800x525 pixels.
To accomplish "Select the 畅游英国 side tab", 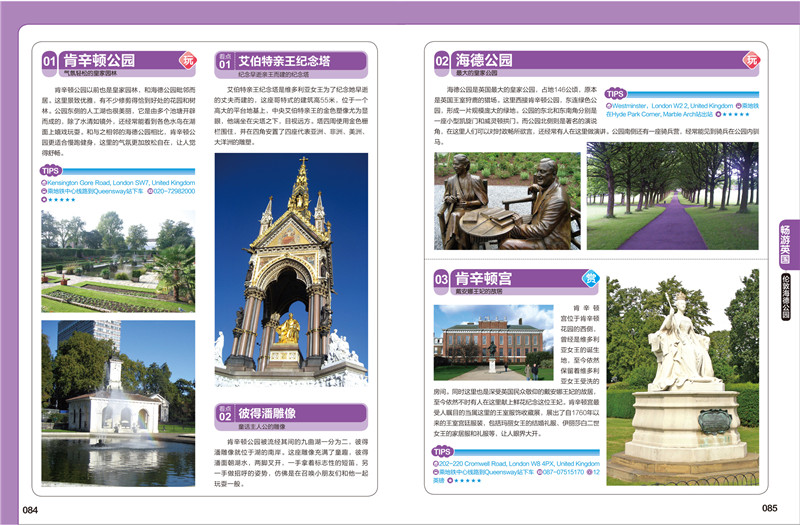I will [785, 244].
